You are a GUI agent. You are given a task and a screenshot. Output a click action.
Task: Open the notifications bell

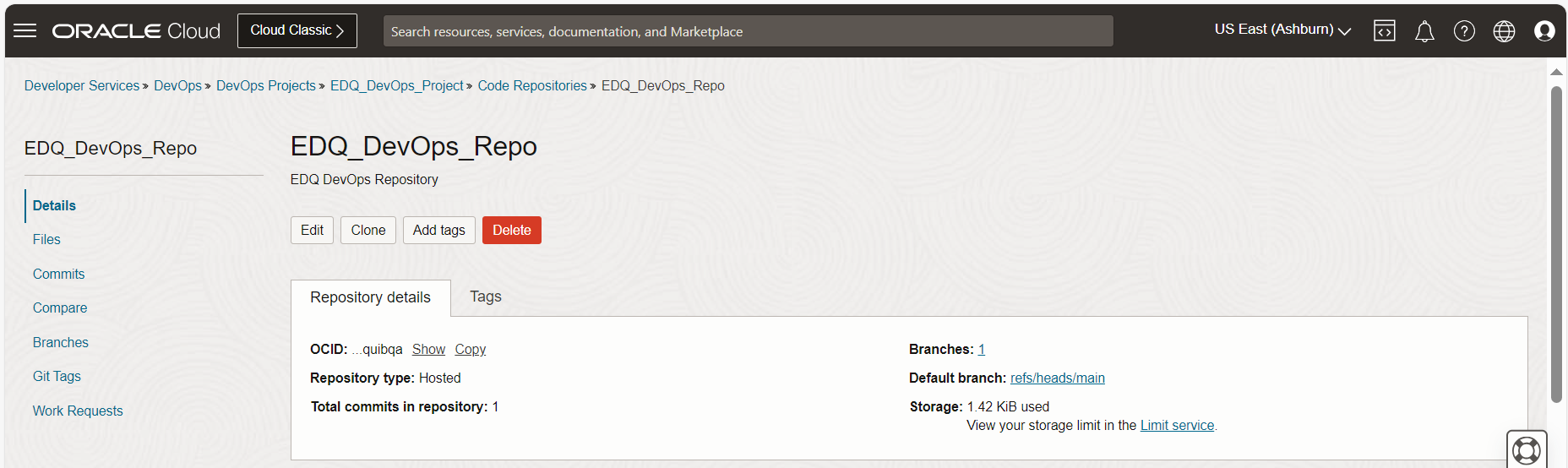click(1424, 31)
